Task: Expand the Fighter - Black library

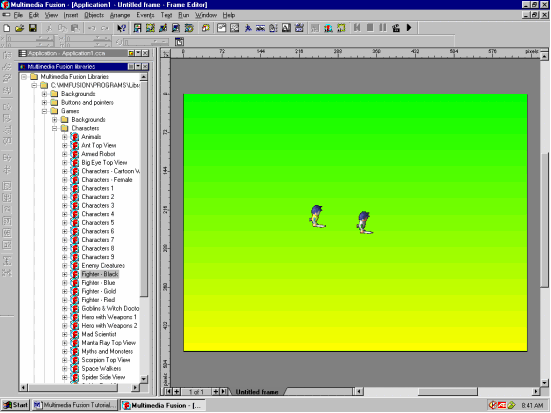Action: (65, 274)
